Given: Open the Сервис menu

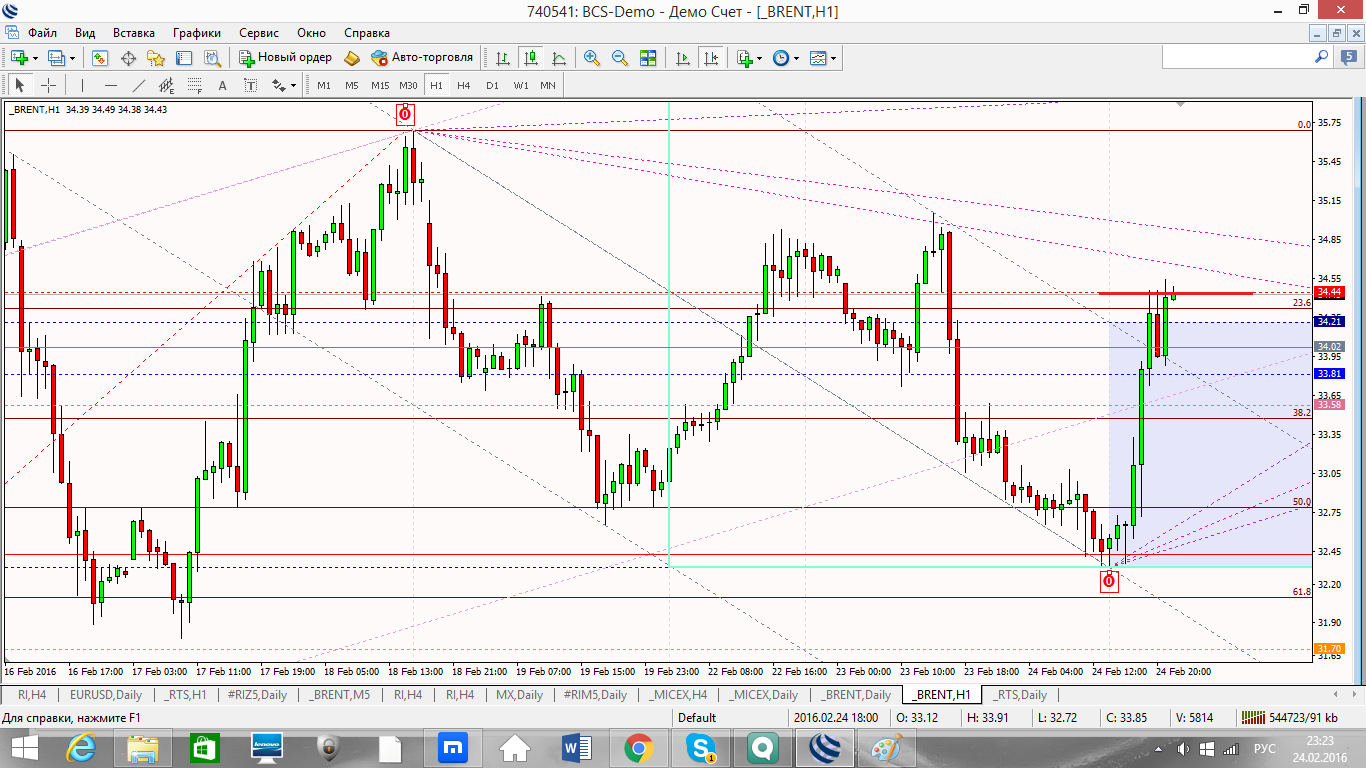Looking at the screenshot, I should [259, 33].
